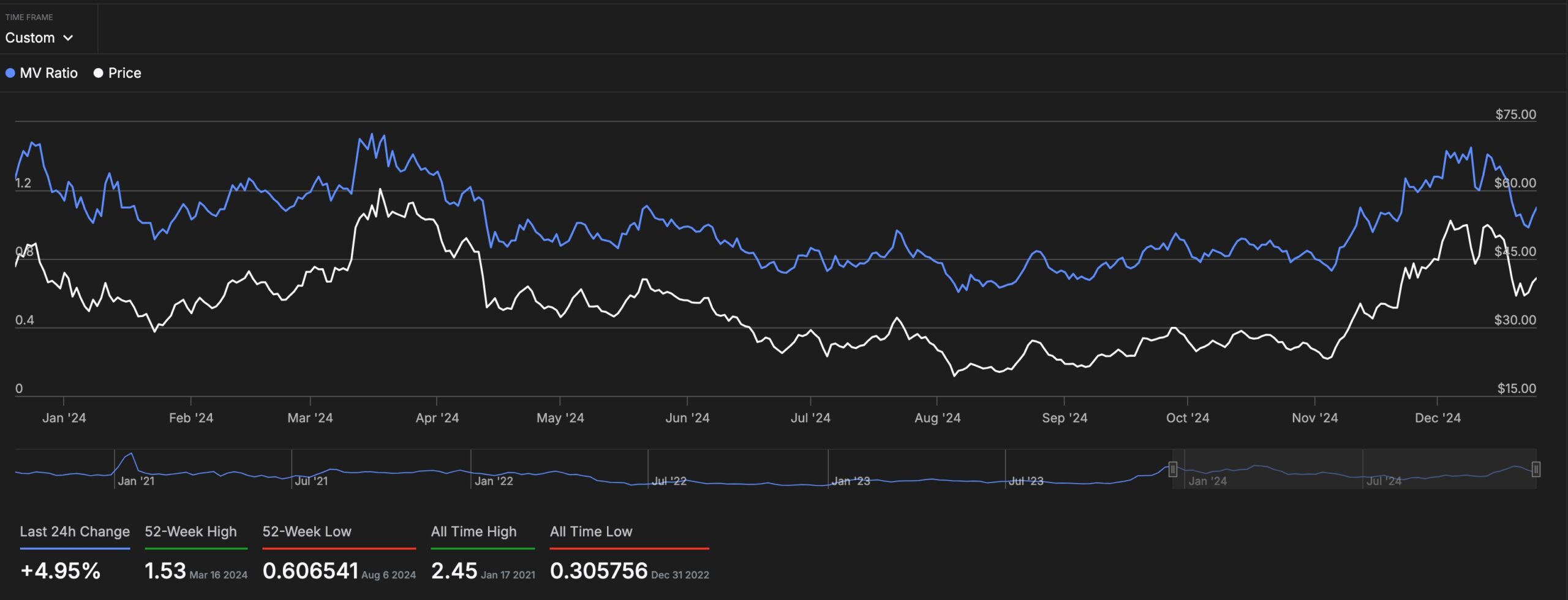Click the Dec '24 axis label
Image resolution: width=1568 pixels, height=600 pixels.
click(1438, 418)
